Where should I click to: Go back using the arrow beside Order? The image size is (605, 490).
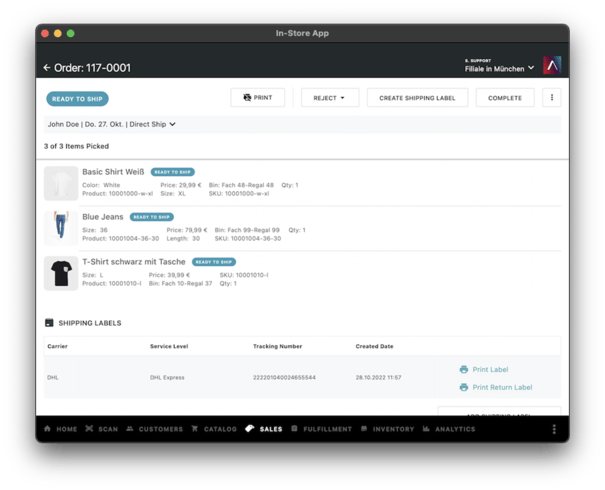(x=47, y=68)
